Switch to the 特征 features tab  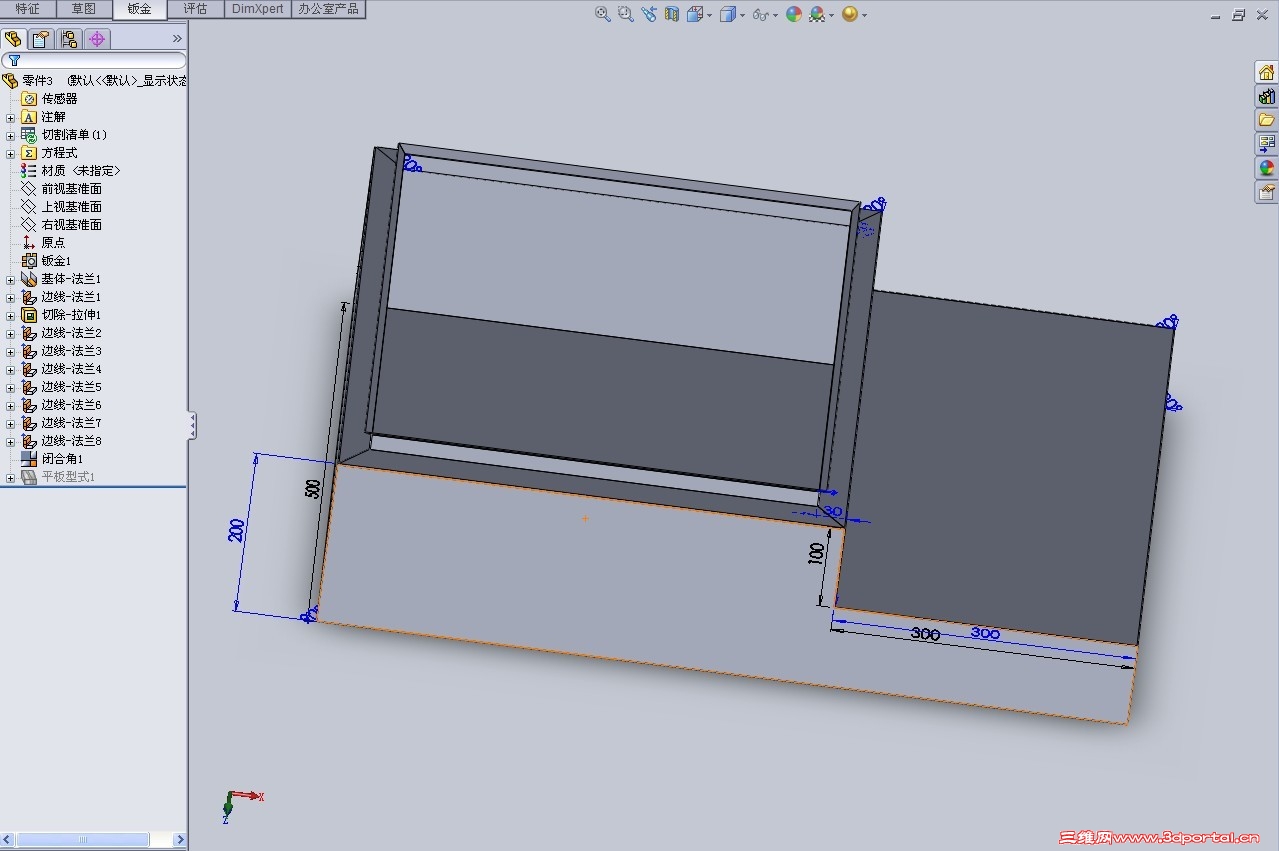[28, 9]
